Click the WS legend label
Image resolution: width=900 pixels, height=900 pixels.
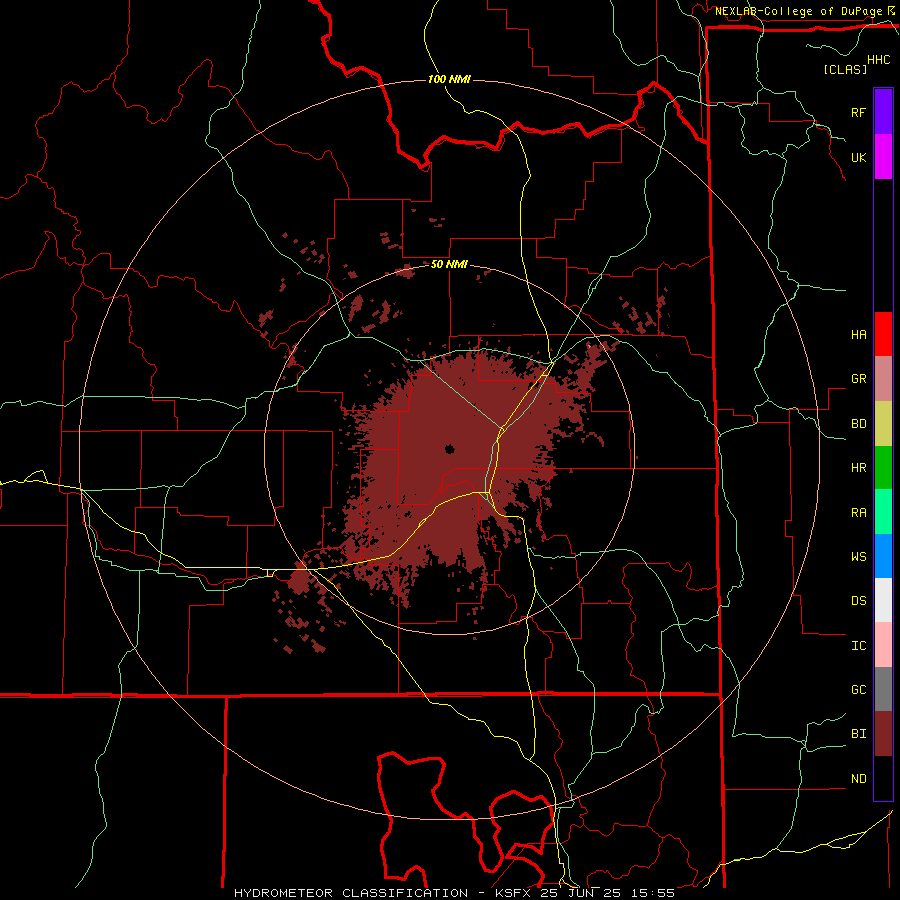click(x=859, y=556)
